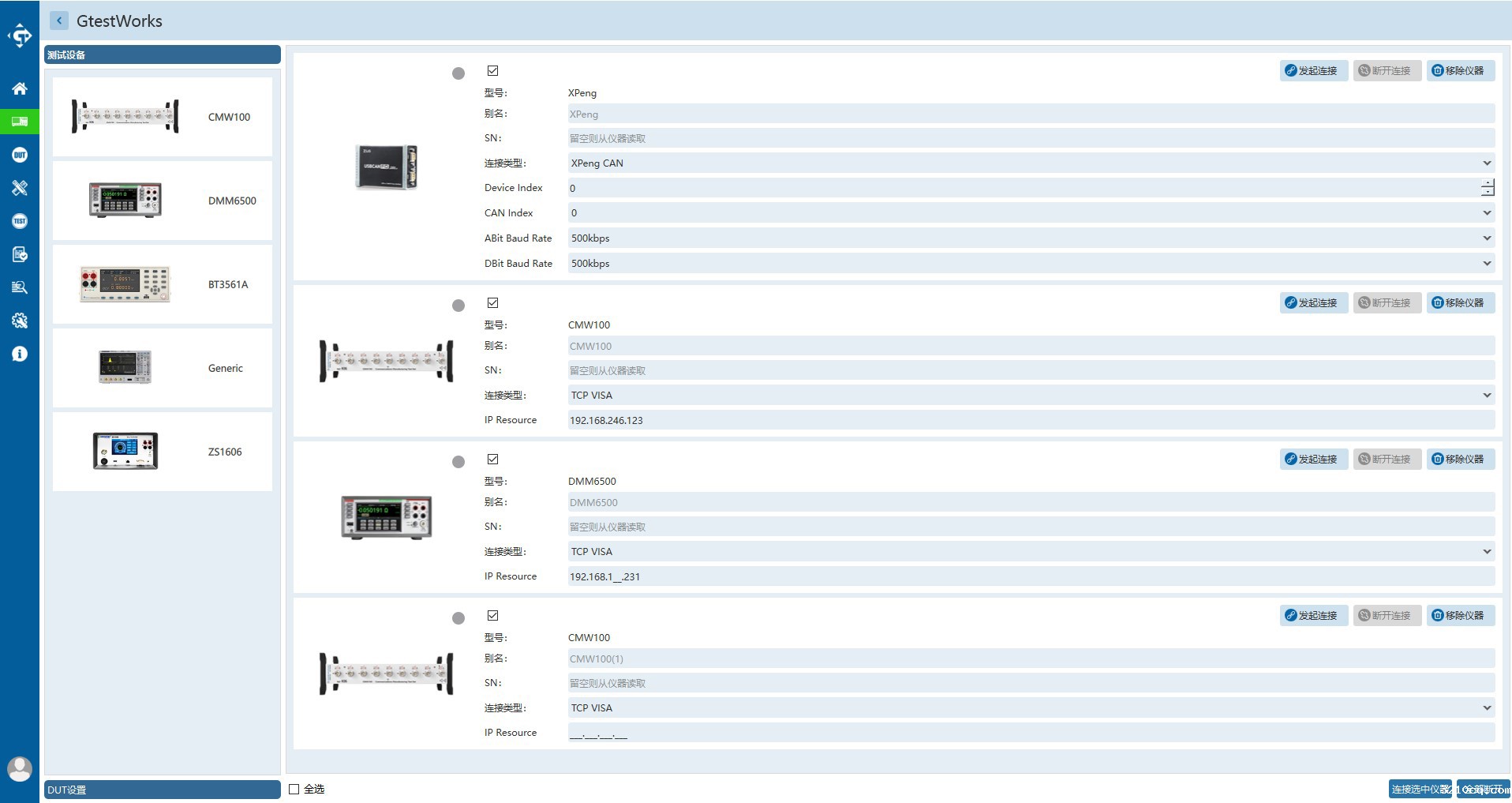Click the user avatar icon
The height and width of the screenshot is (803, 1512).
[20, 768]
